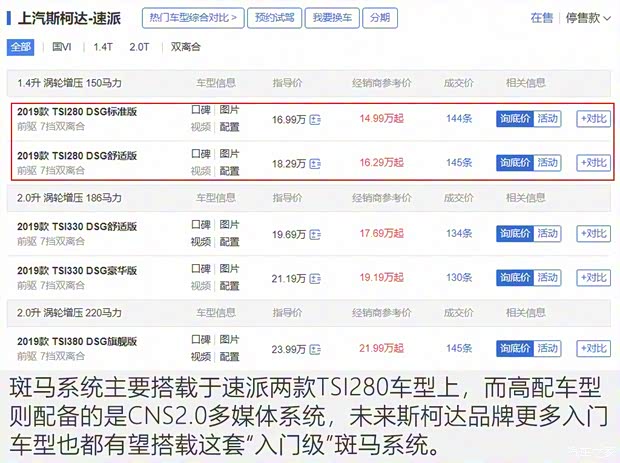
Task: Open 2019款 TSI330 DSG豪华版 model page
Action: tap(77, 271)
